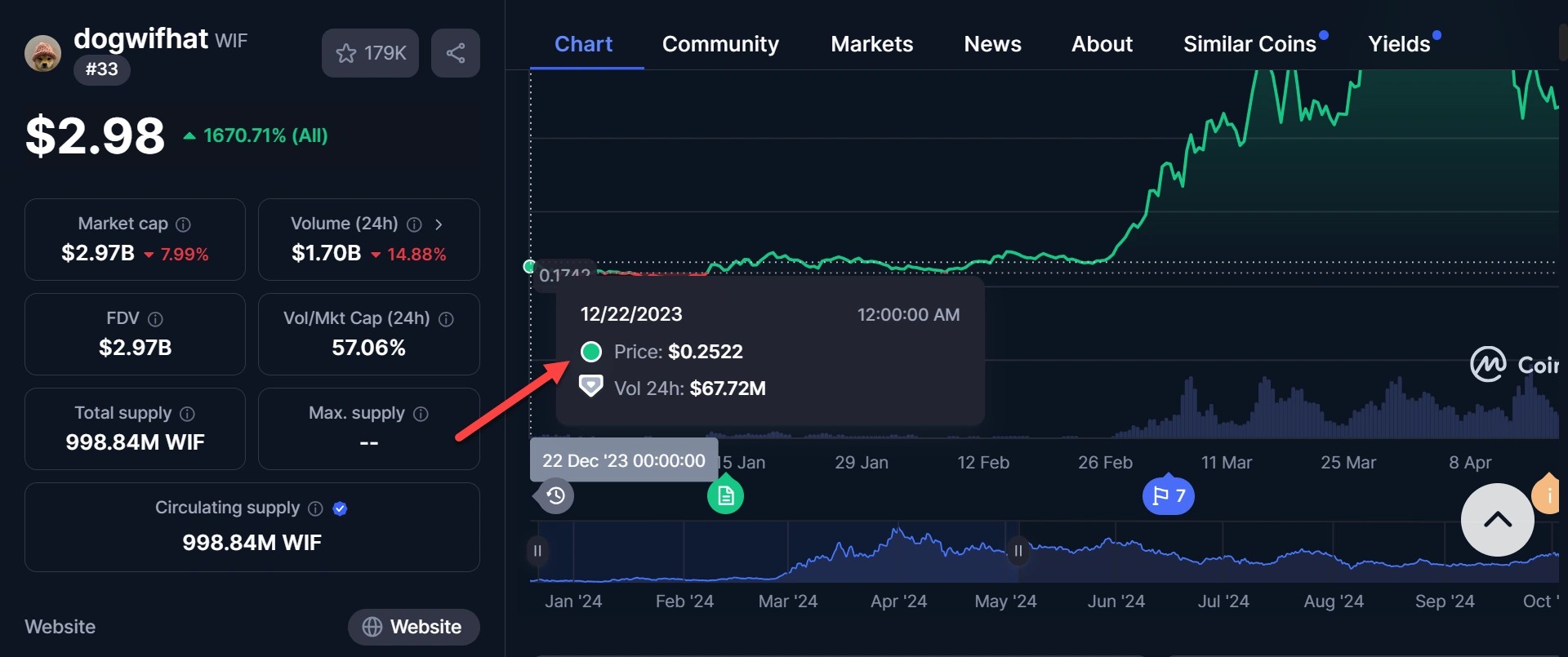1568x657 pixels.
Task: Click the blue flag marker with 7
Action: [1168, 495]
